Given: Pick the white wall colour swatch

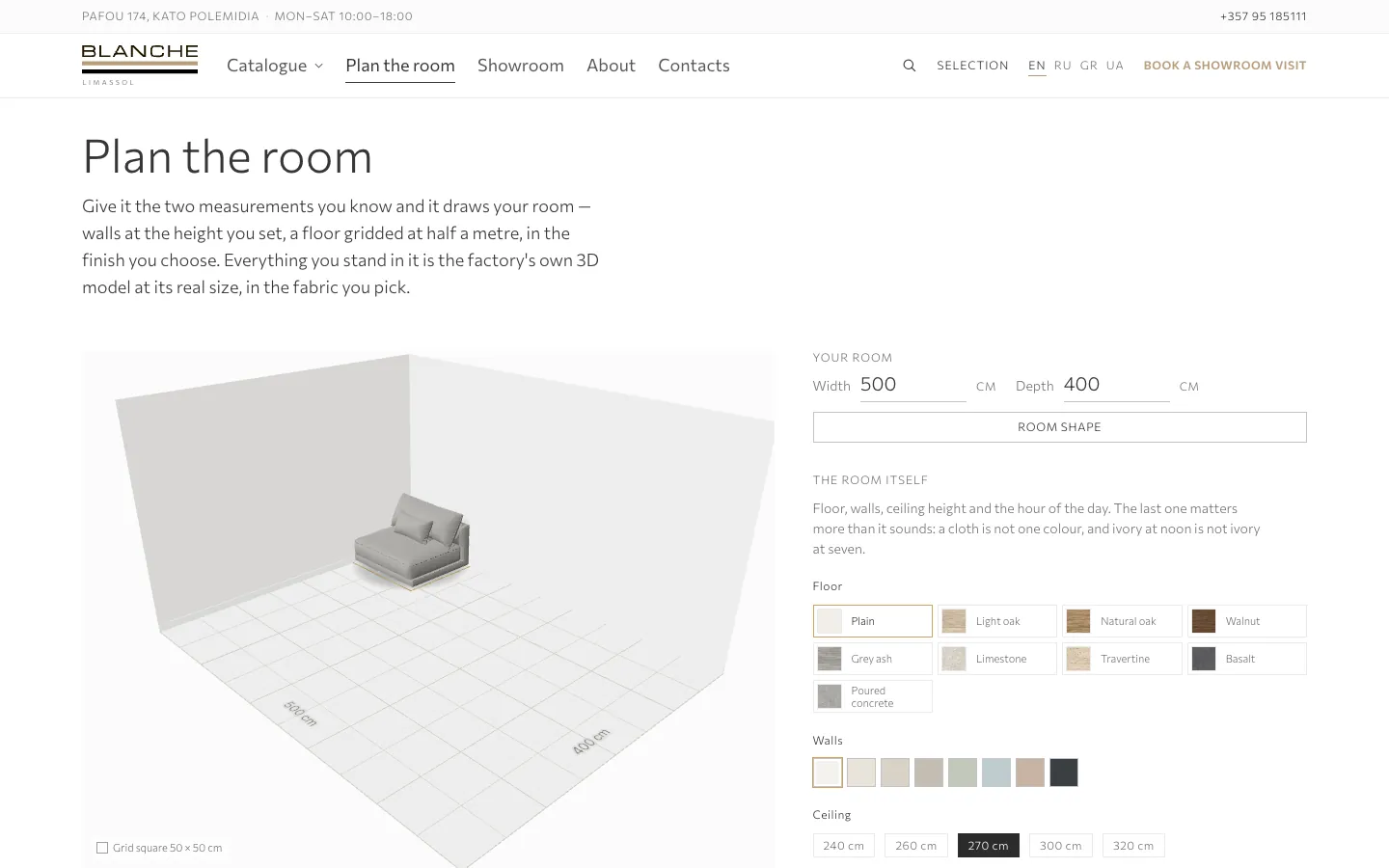Looking at the screenshot, I should [828, 773].
